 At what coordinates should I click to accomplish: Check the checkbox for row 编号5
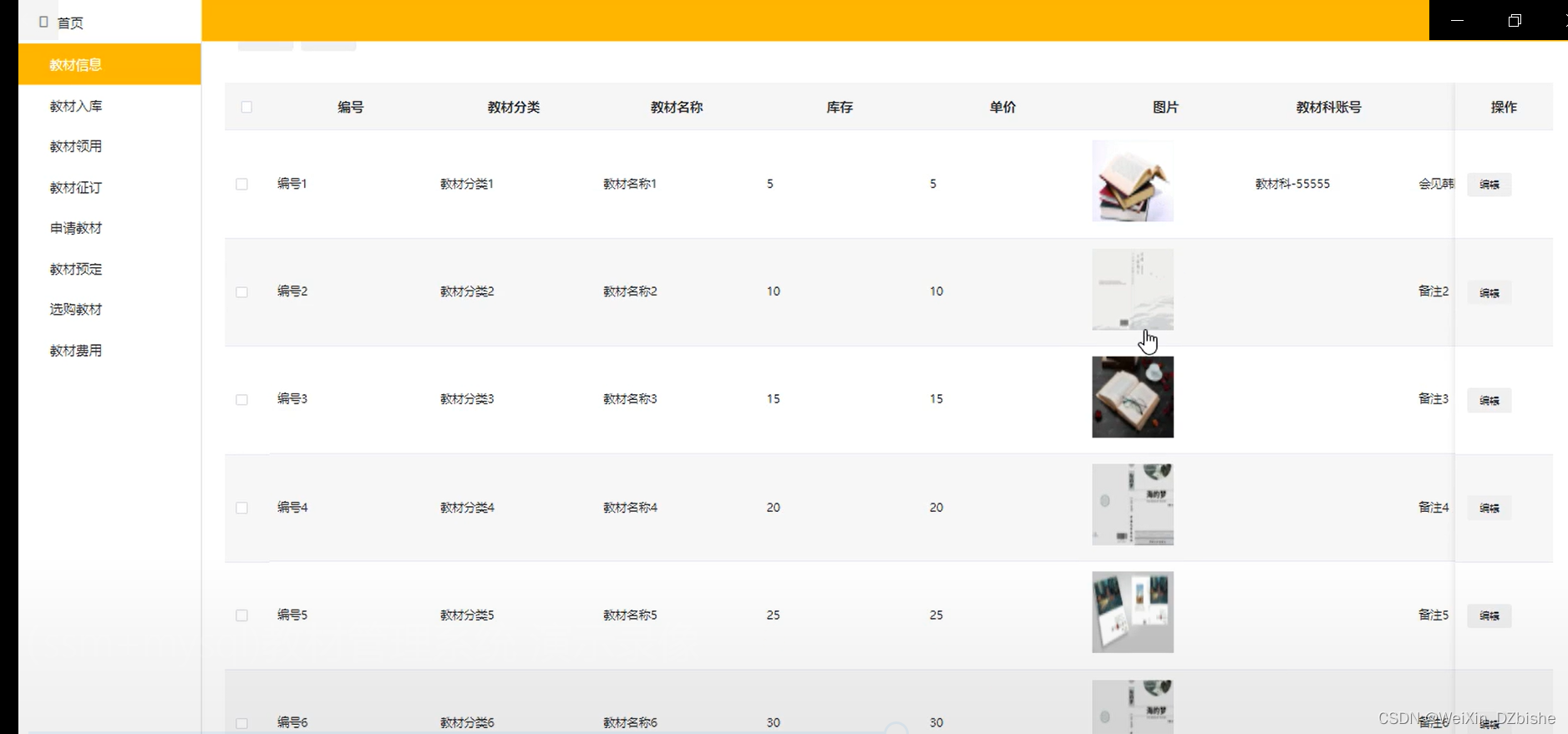tap(241, 615)
